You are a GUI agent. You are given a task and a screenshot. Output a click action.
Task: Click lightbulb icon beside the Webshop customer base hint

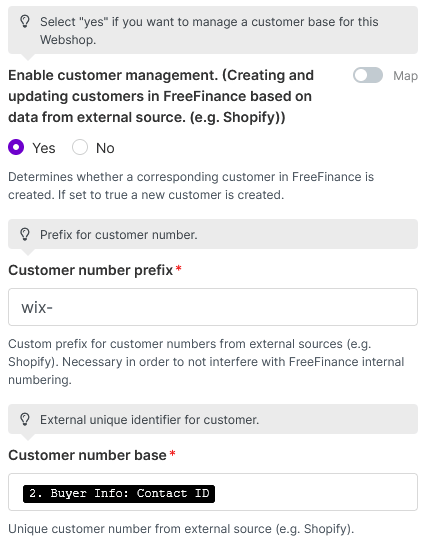(x=25, y=22)
